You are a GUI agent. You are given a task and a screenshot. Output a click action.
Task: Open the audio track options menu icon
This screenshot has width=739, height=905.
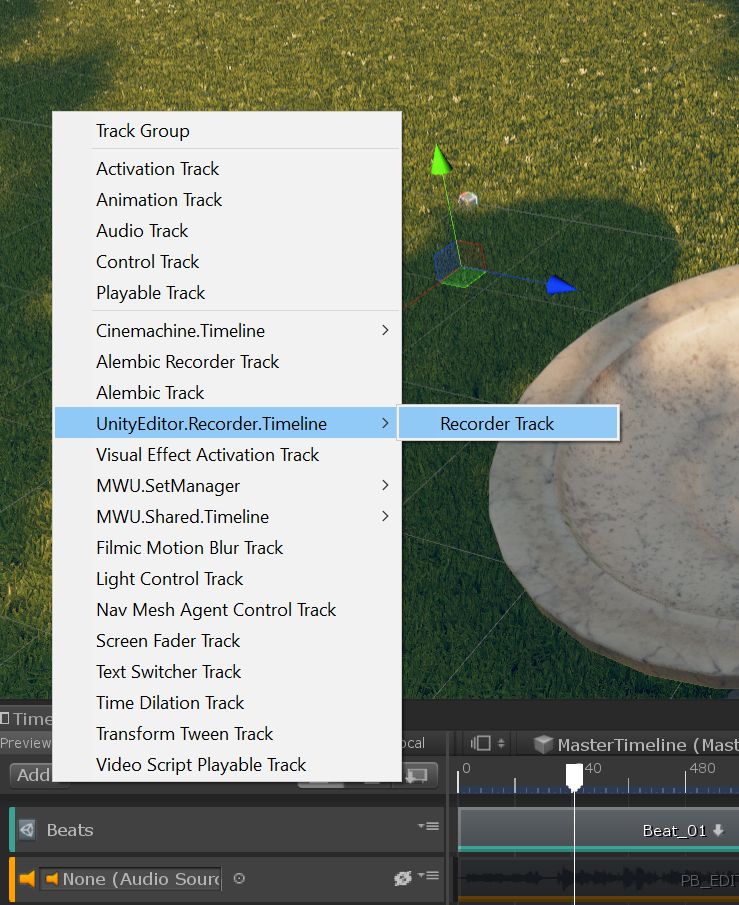[x=428, y=875]
